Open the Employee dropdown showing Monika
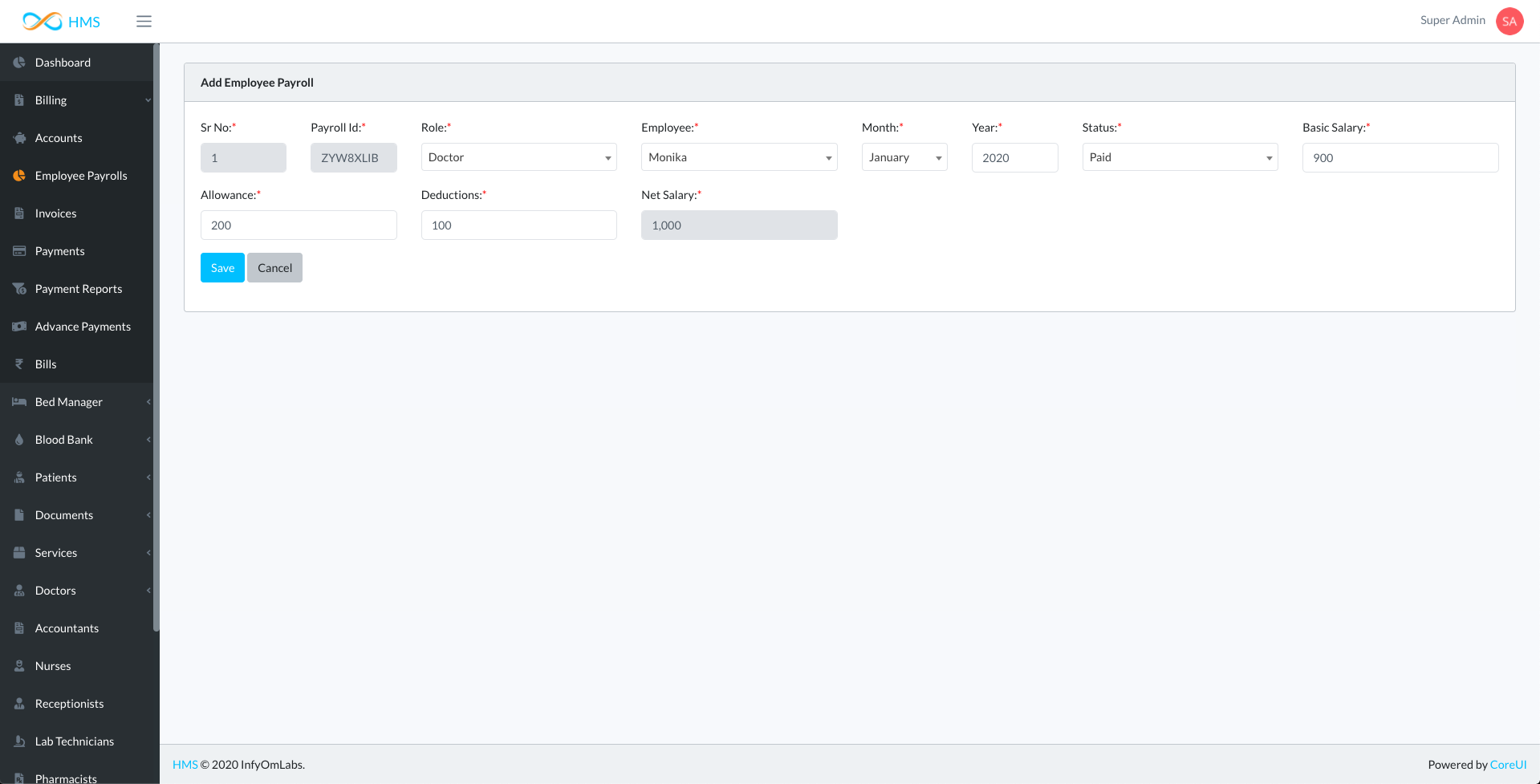This screenshot has width=1540, height=784. (x=738, y=157)
